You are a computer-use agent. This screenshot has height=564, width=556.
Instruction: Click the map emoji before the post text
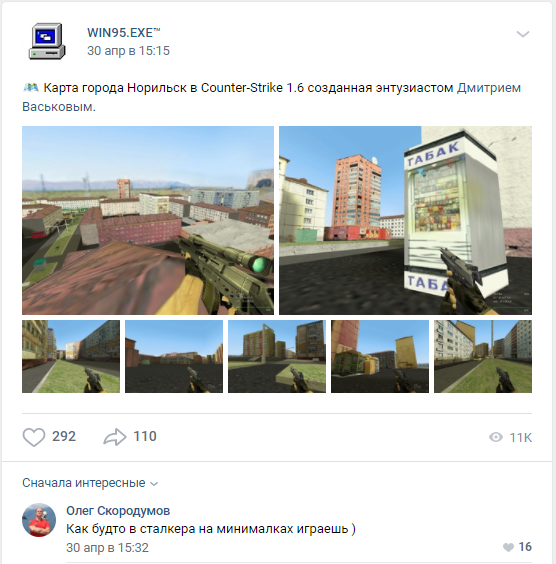[31, 87]
